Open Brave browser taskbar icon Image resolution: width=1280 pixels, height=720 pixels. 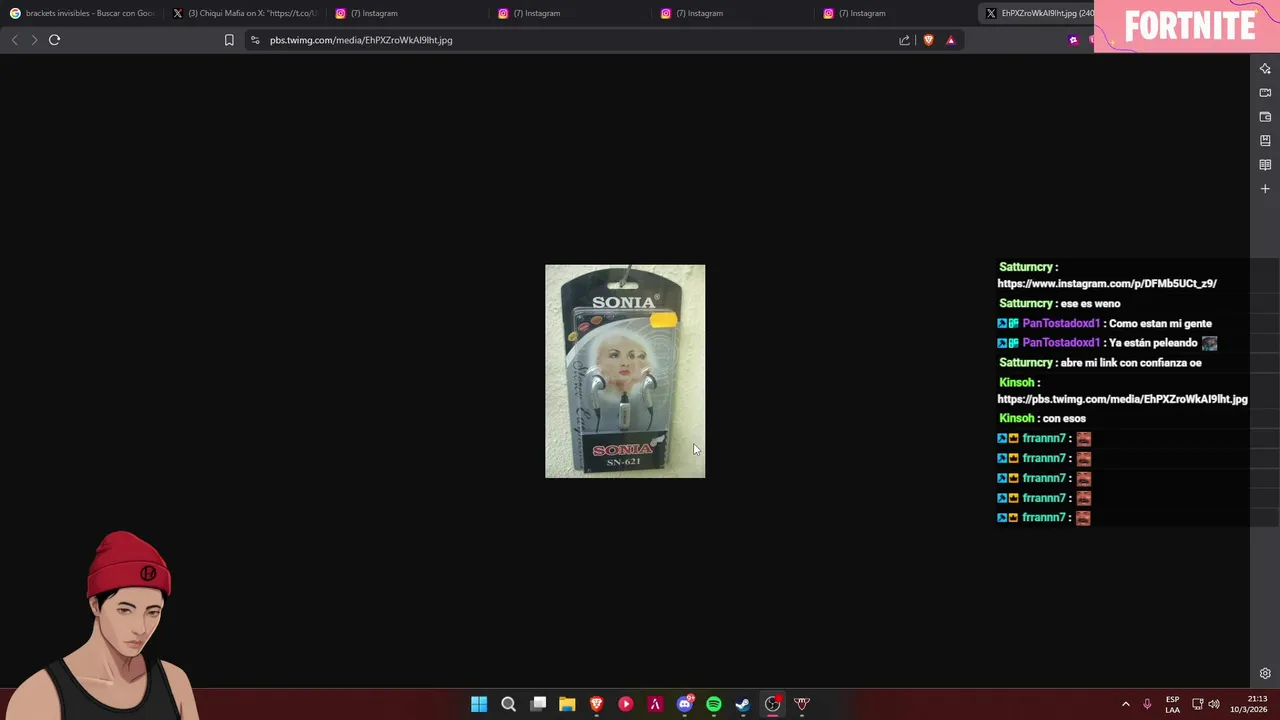point(596,704)
